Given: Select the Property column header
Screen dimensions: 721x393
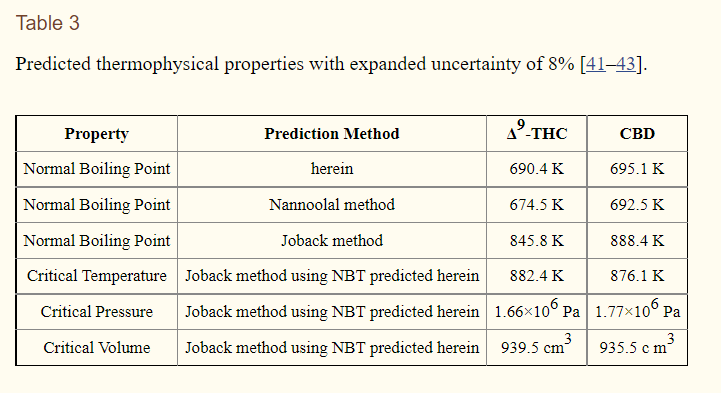Looking at the screenshot, I should click(x=97, y=134).
